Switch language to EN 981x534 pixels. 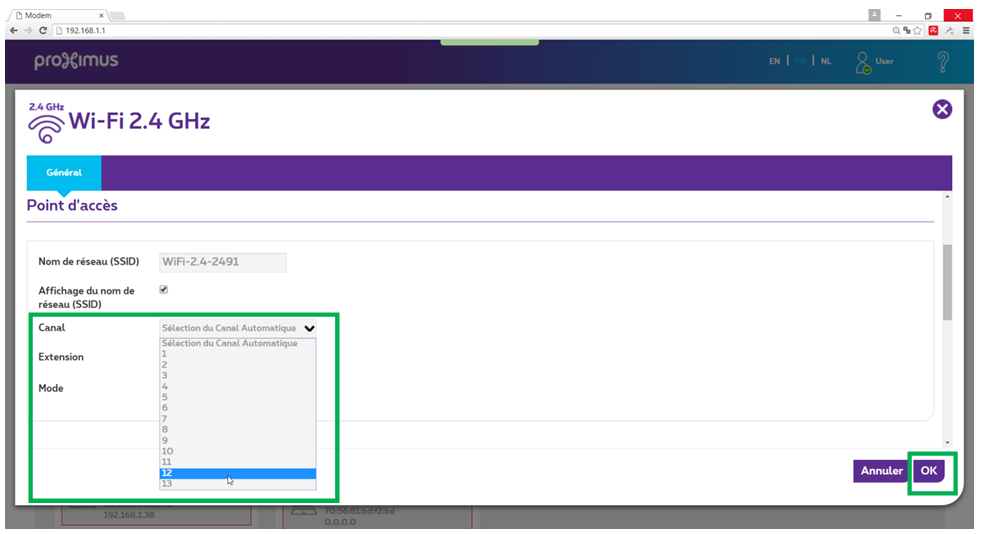click(774, 62)
